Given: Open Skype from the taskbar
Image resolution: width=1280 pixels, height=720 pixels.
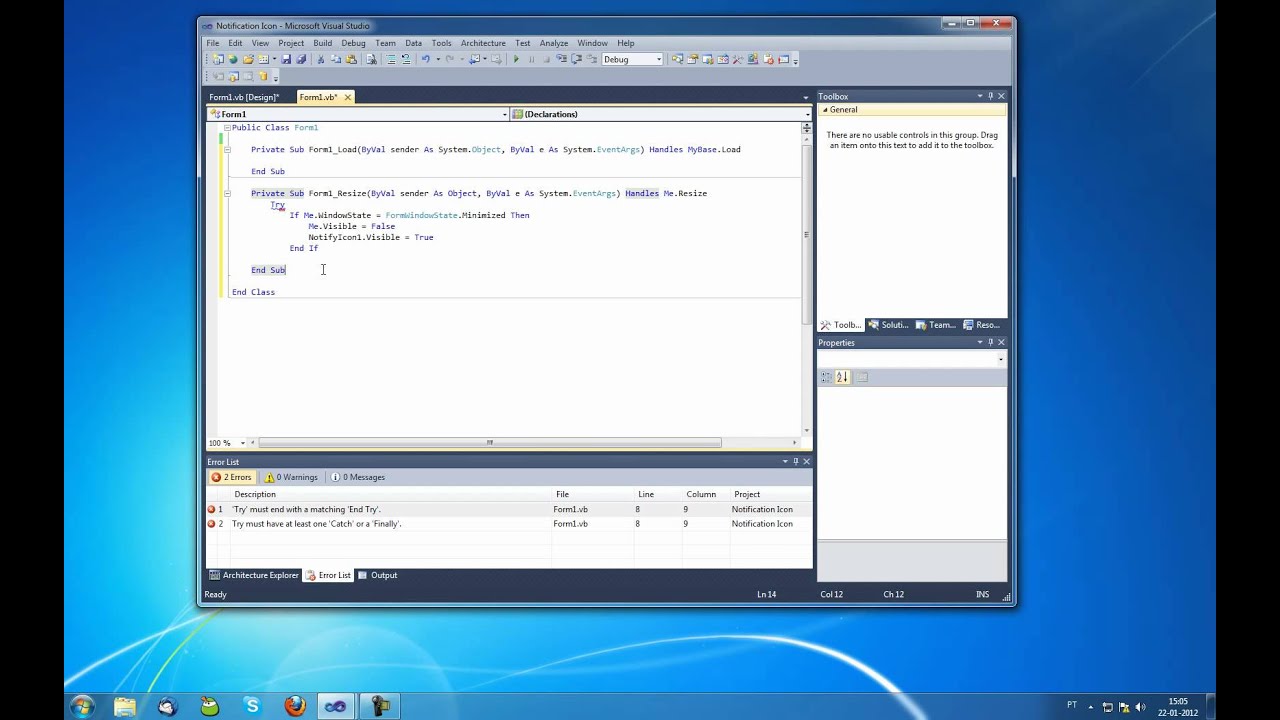Looking at the screenshot, I should pyautogui.click(x=252, y=706).
